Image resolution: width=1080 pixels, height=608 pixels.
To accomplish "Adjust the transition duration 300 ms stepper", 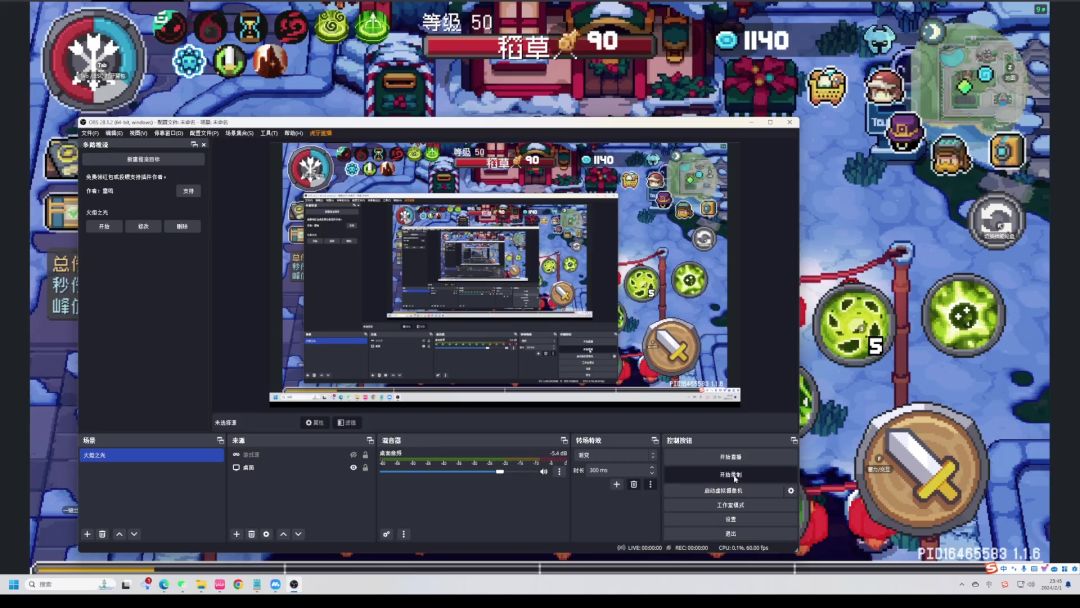I will coord(652,470).
